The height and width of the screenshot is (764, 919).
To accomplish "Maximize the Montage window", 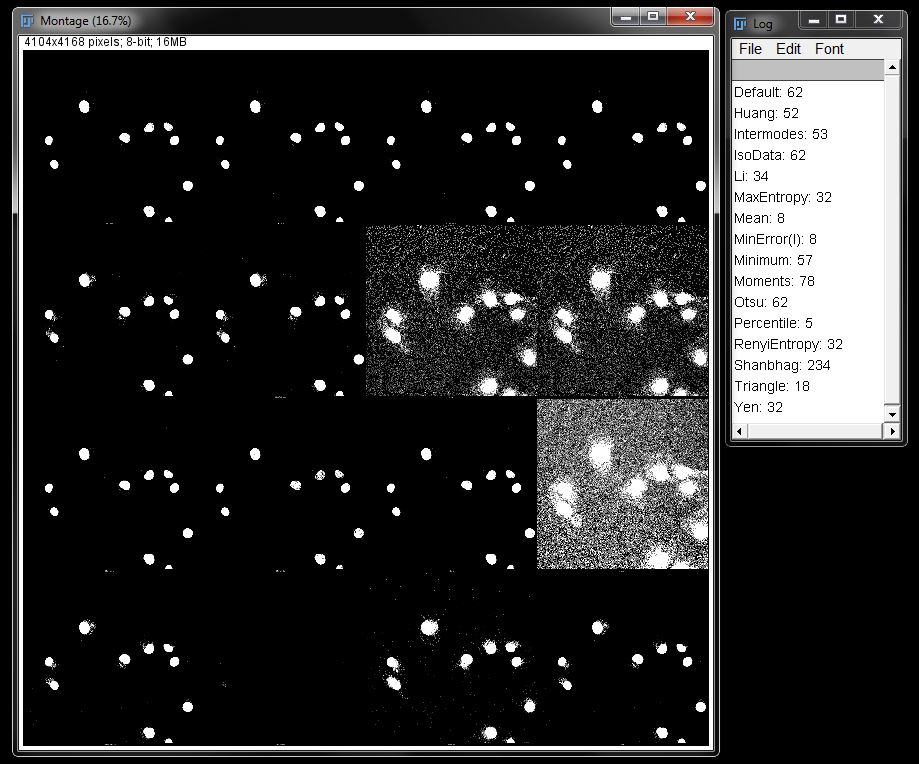I will point(654,17).
